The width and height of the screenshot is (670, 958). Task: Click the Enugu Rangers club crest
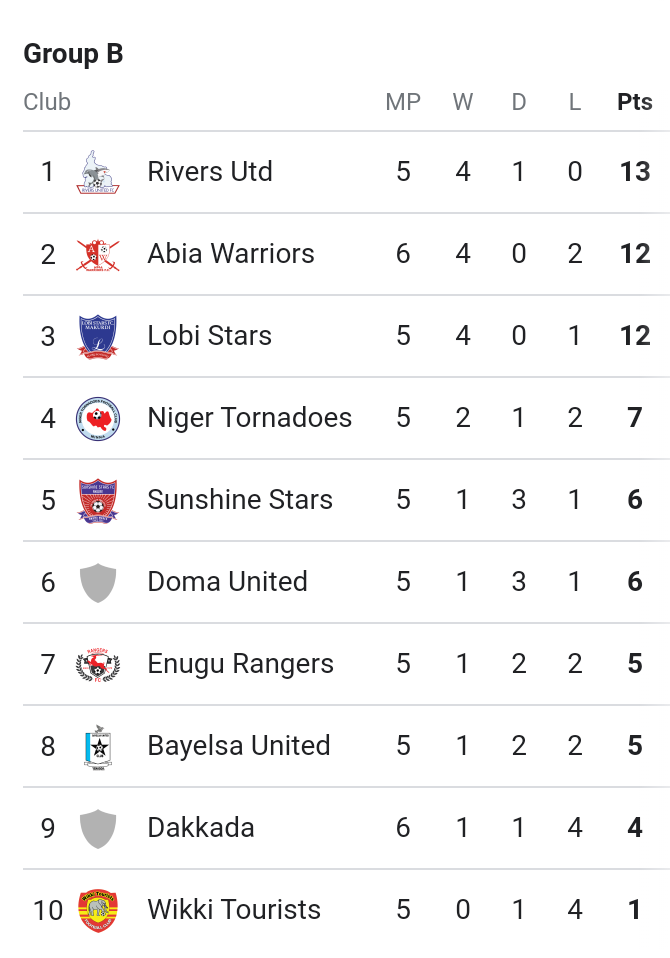coord(98,665)
